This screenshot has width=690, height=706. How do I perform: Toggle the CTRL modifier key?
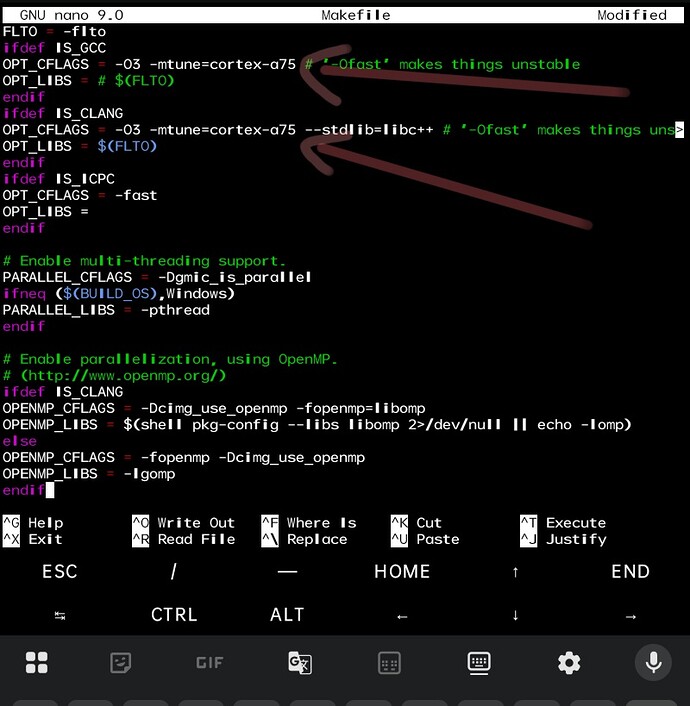tap(174, 615)
